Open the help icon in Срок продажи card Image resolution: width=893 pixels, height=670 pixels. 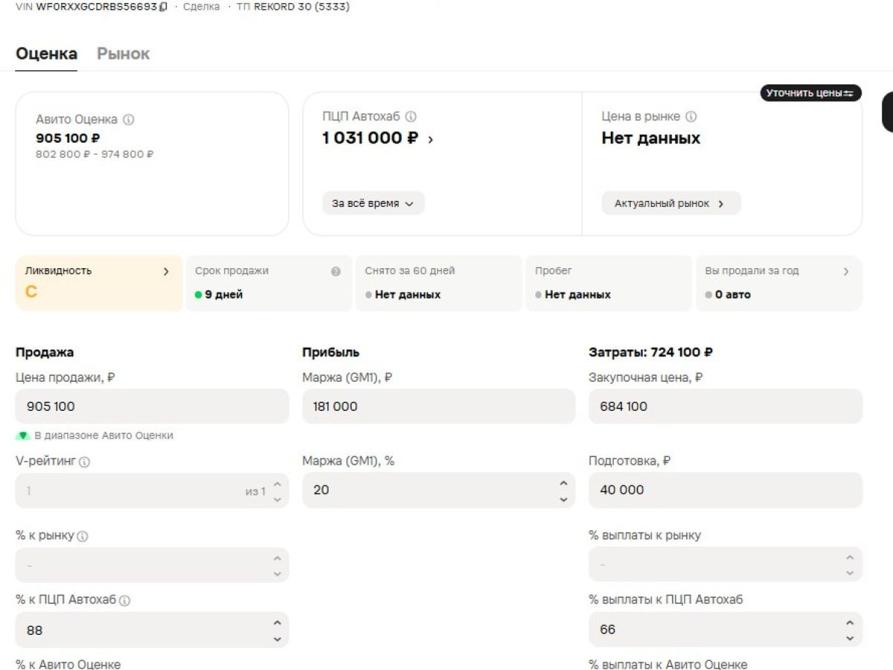tap(336, 271)
